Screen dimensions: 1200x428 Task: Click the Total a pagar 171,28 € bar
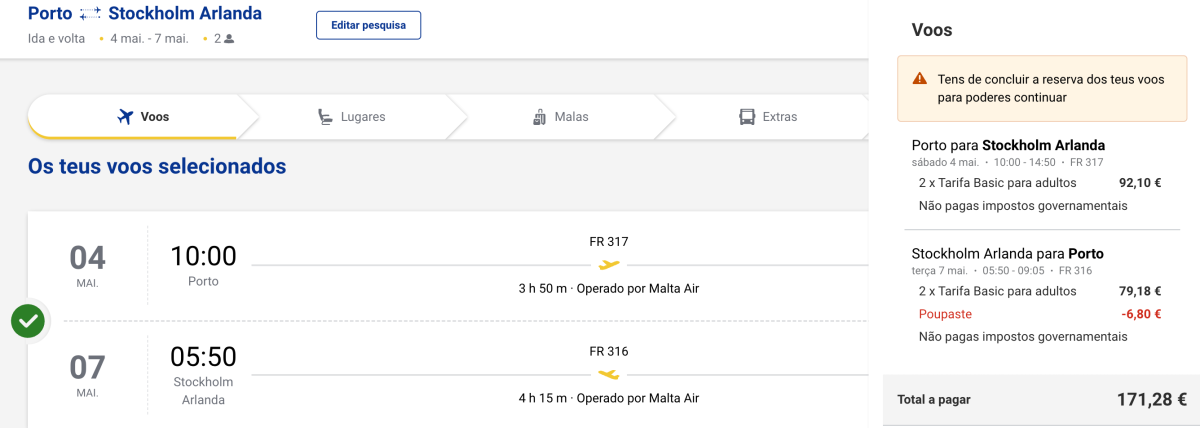click(1042, 399)
